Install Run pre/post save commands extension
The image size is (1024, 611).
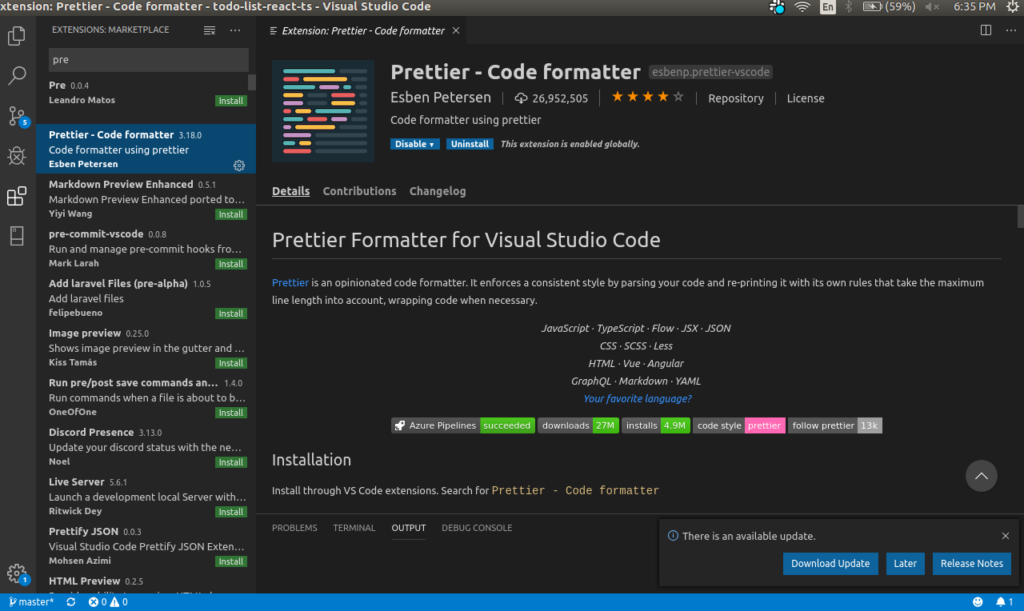(231, 413)
